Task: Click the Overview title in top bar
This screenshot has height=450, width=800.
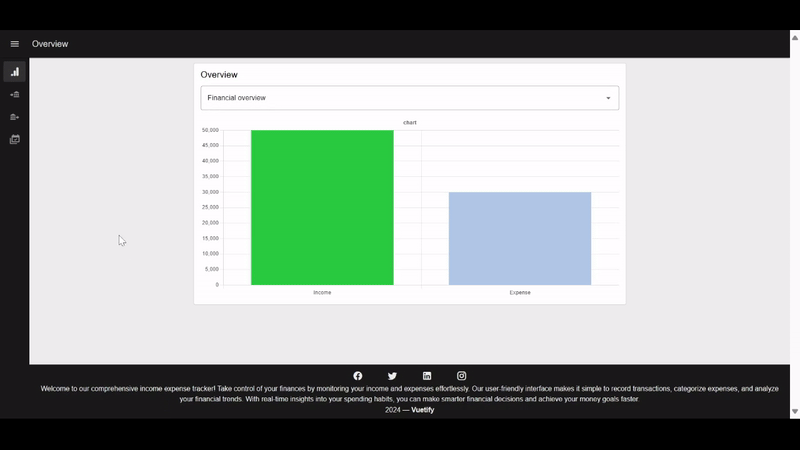Action: point(50,44)
